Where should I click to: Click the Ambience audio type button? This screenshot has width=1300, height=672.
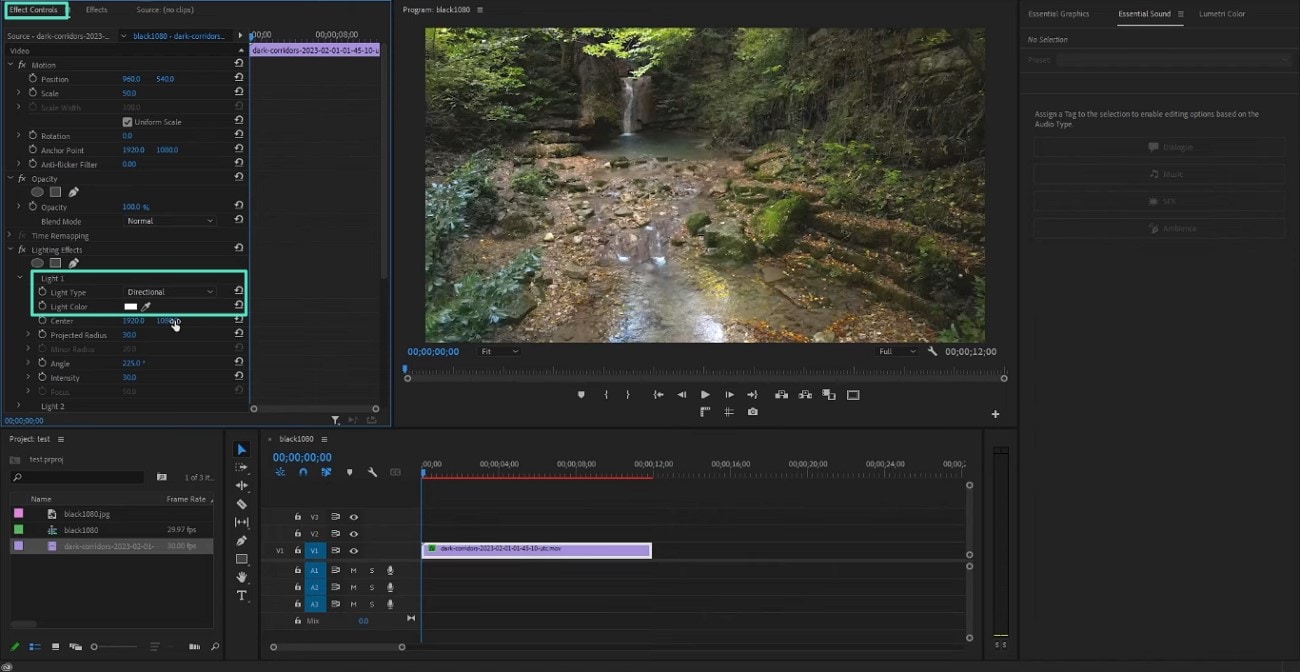1159,228
